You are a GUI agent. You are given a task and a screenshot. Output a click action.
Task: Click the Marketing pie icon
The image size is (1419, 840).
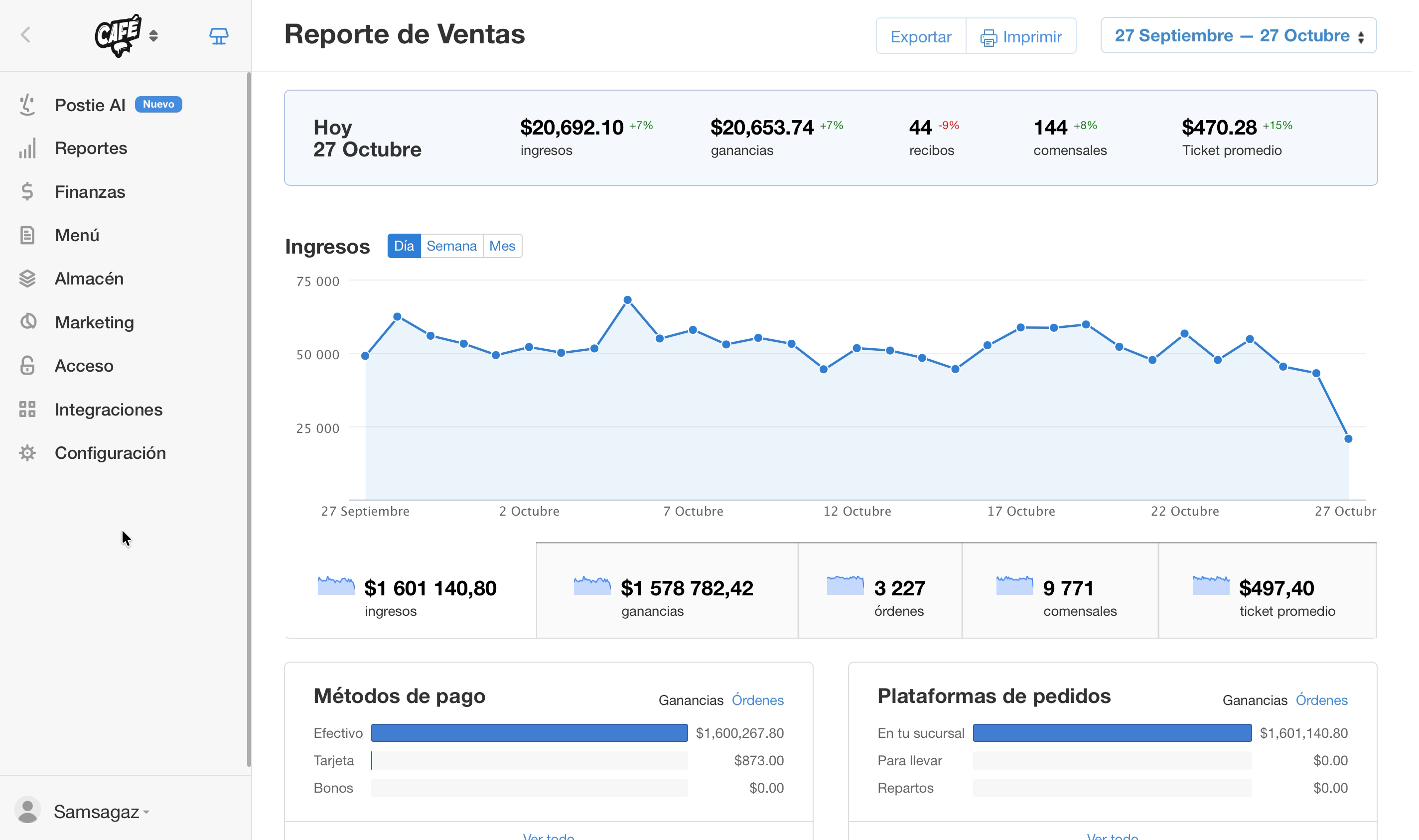pos(28,321)
